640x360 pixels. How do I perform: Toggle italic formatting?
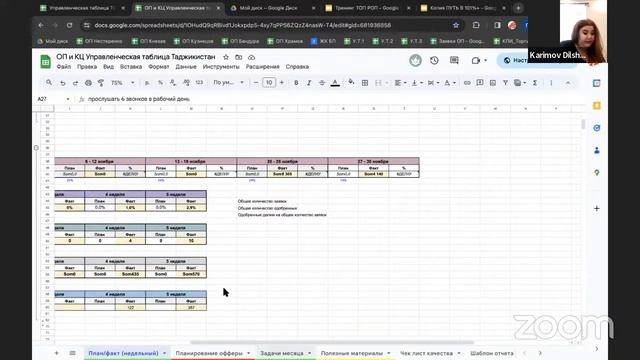(x=309, y=83)
